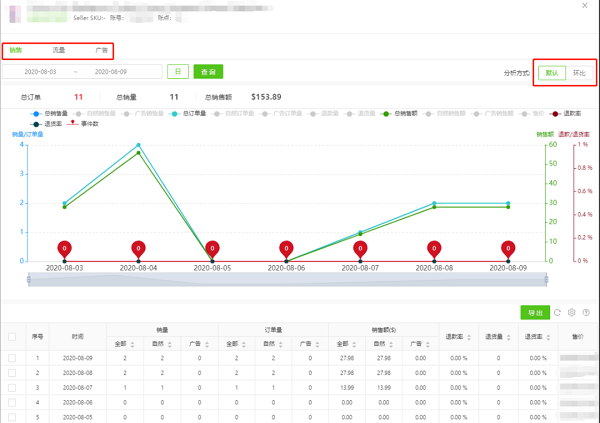
Task: Open table settings gear icon
Action: (572, 313)
